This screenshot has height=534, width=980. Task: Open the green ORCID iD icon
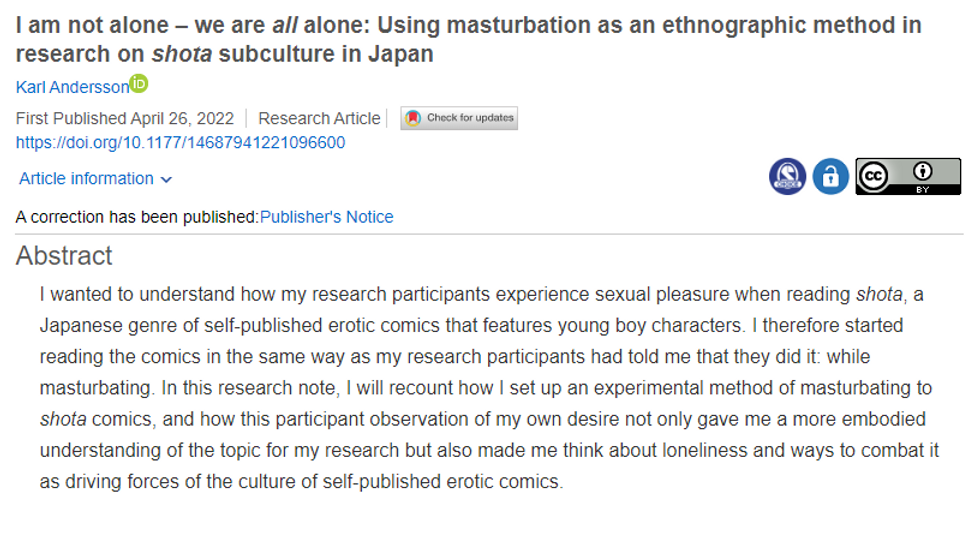tap(138, 84)
